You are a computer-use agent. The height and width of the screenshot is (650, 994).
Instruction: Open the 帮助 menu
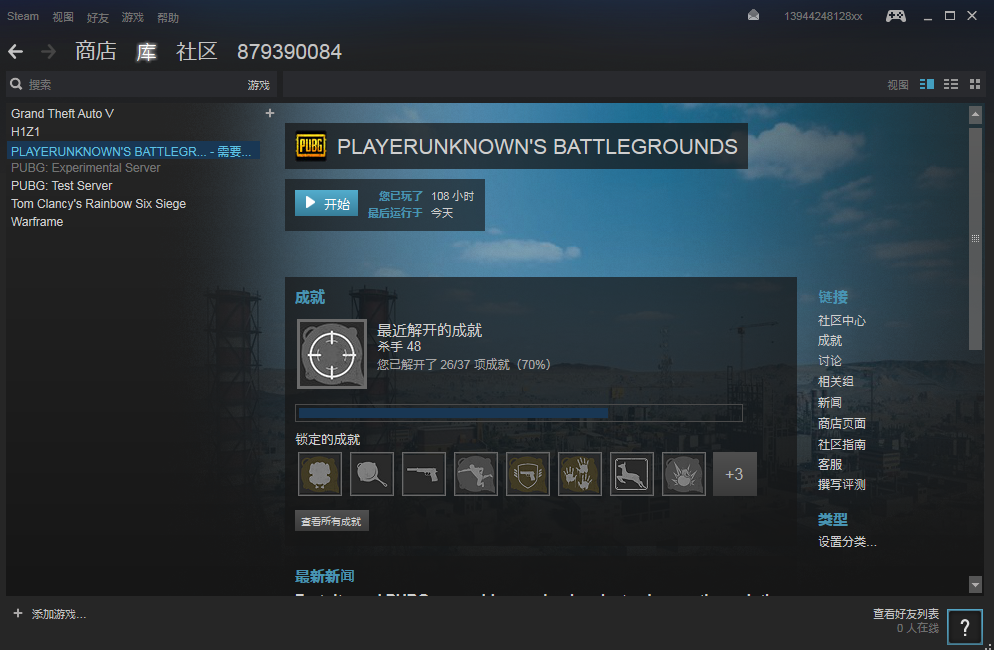coord(168,17)
